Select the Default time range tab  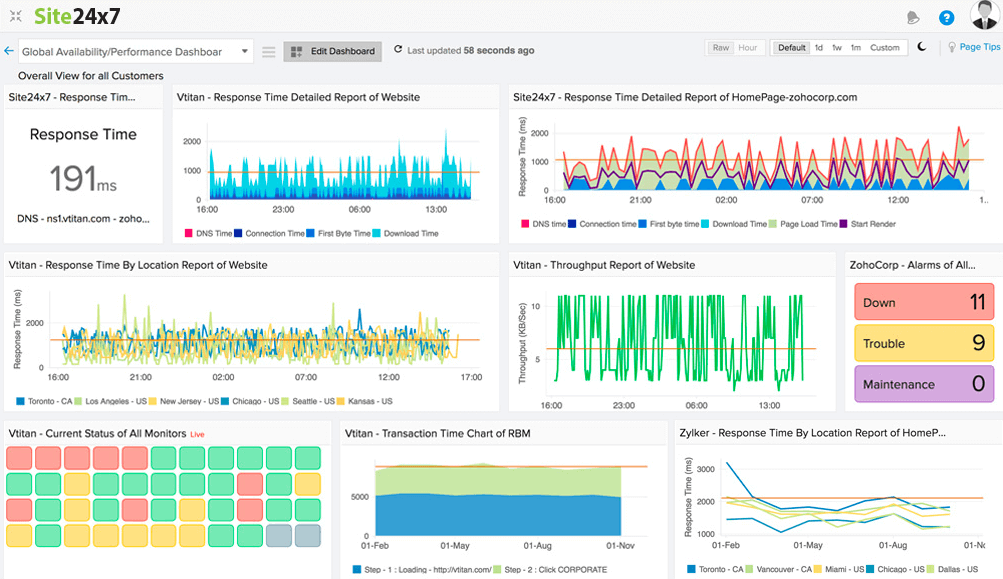791,48
